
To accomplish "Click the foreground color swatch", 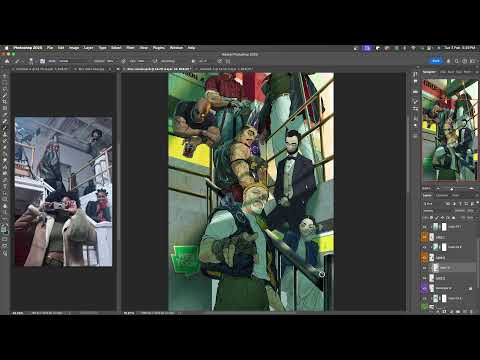I will coord(4,228).
